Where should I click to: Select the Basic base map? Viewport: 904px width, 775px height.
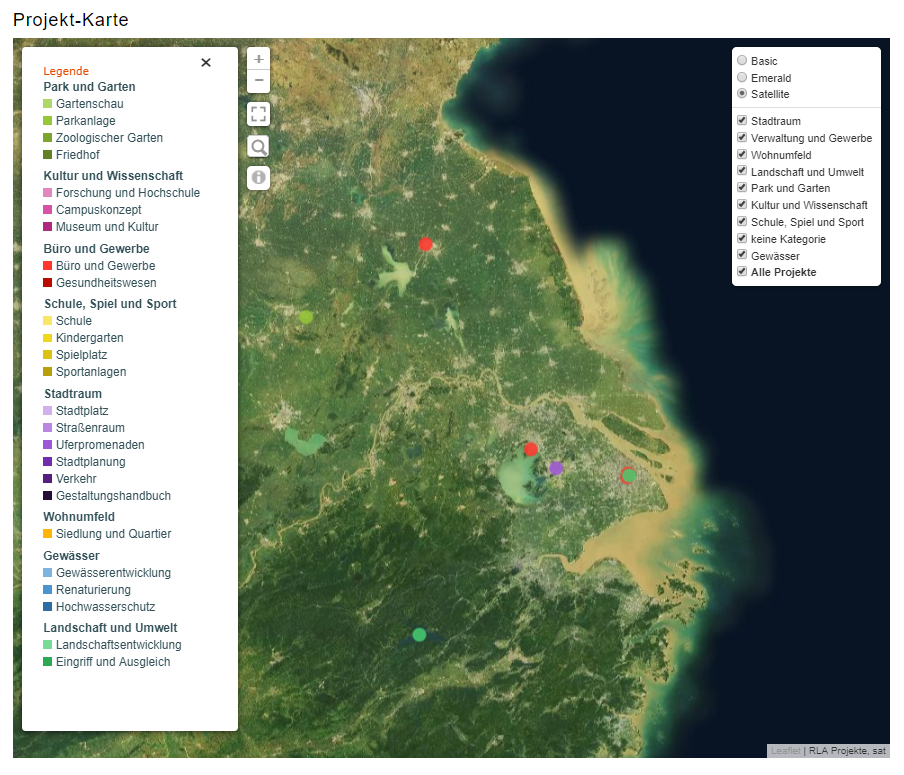(x=742, y=61)
